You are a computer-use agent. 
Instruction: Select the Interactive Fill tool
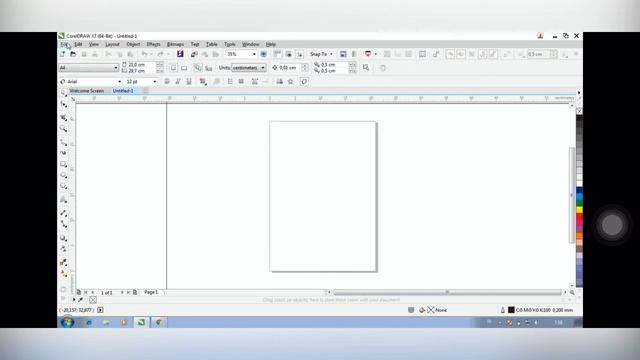63,274
